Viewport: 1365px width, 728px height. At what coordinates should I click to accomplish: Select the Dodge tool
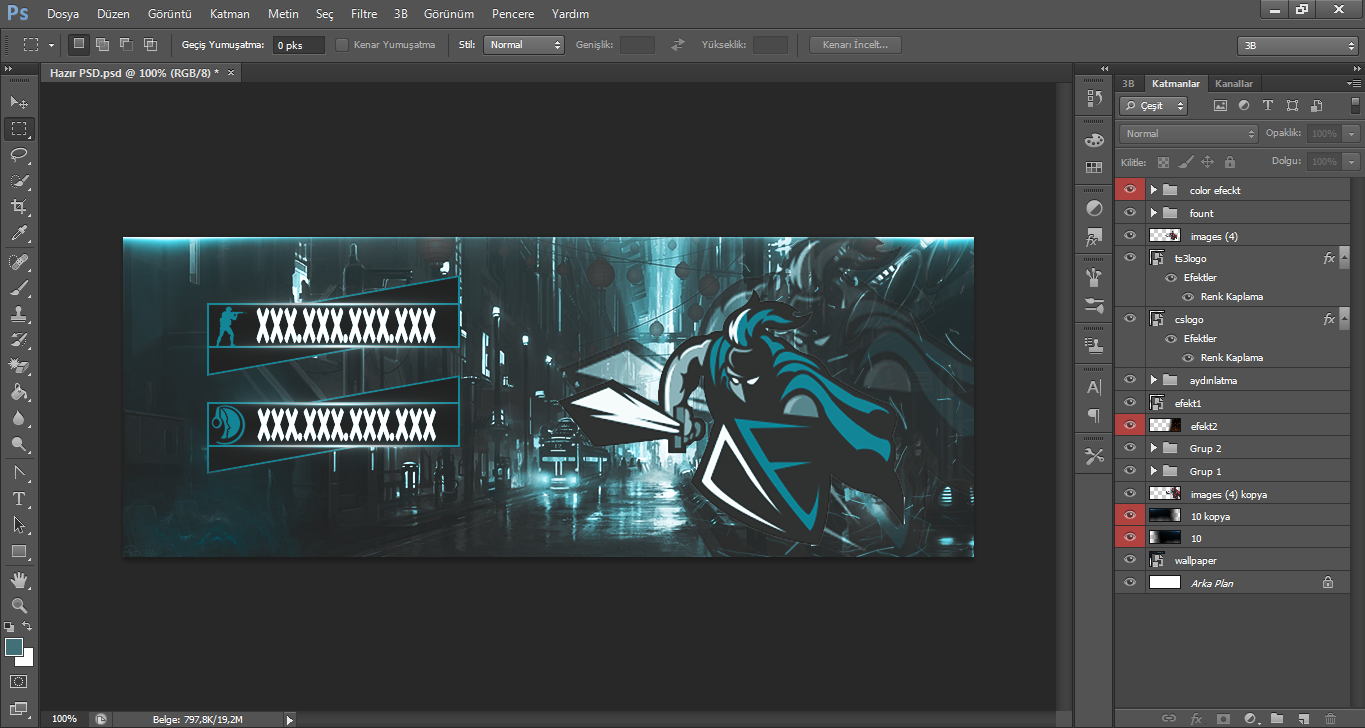click(x=19, y=443)
